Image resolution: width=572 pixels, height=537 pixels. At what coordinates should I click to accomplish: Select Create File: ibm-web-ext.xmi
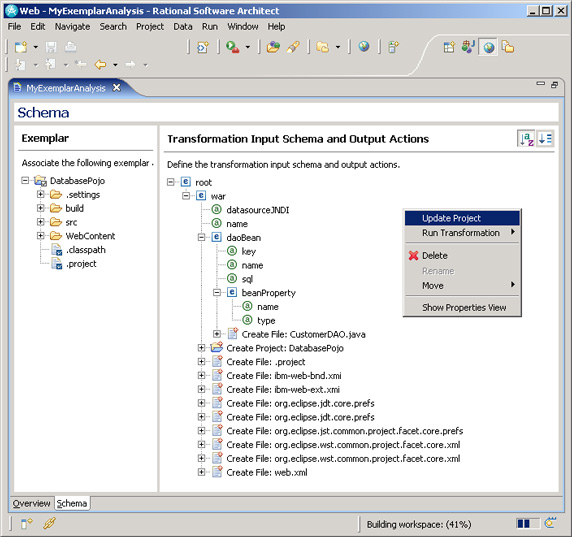pos(283,390)
